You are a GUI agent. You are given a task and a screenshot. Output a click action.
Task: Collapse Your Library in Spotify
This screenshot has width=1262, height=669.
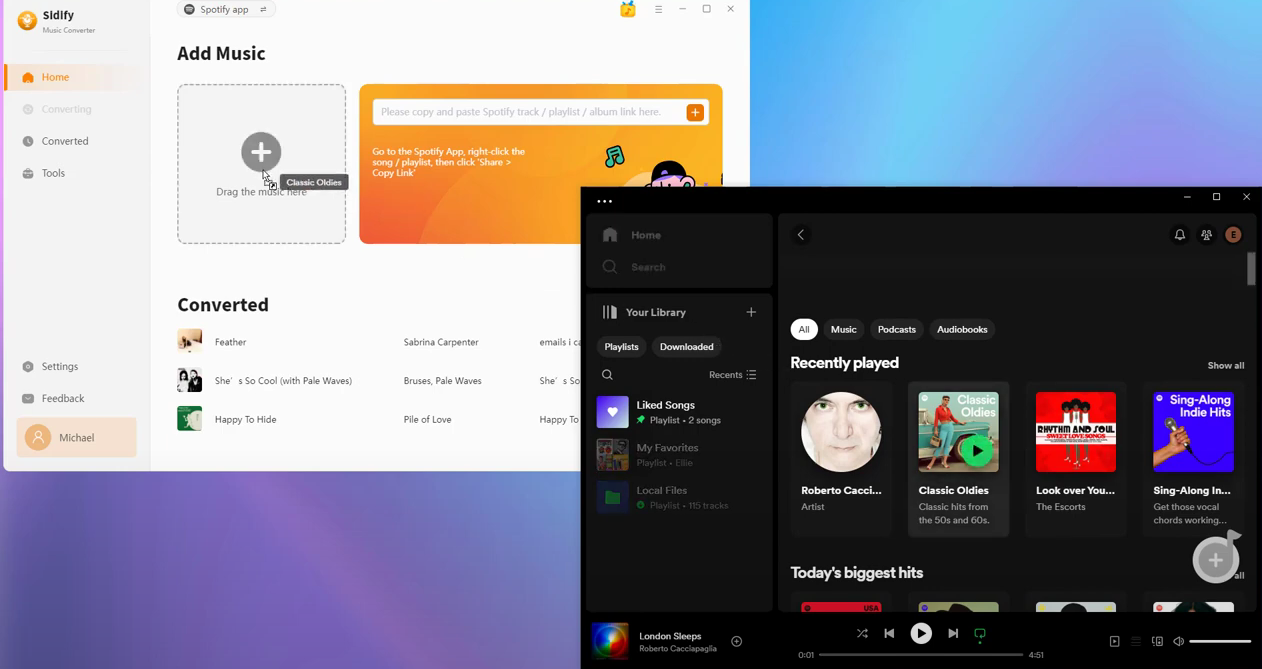coord(645,312)
